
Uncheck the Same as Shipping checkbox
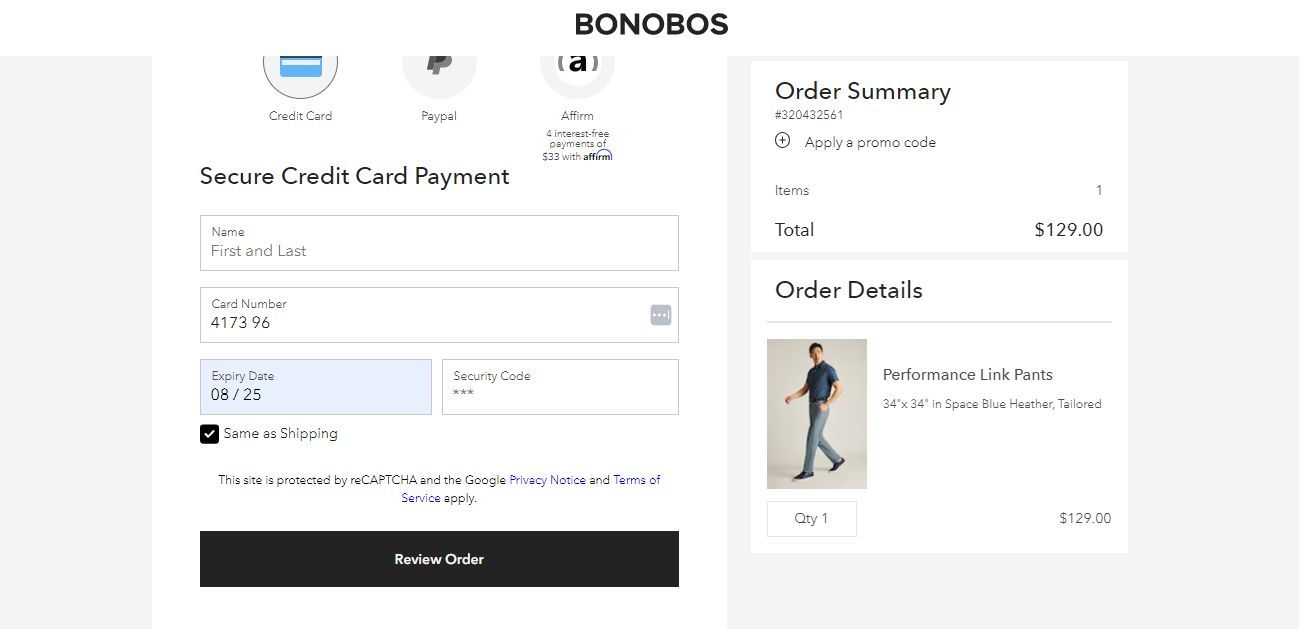coord(210,433)
